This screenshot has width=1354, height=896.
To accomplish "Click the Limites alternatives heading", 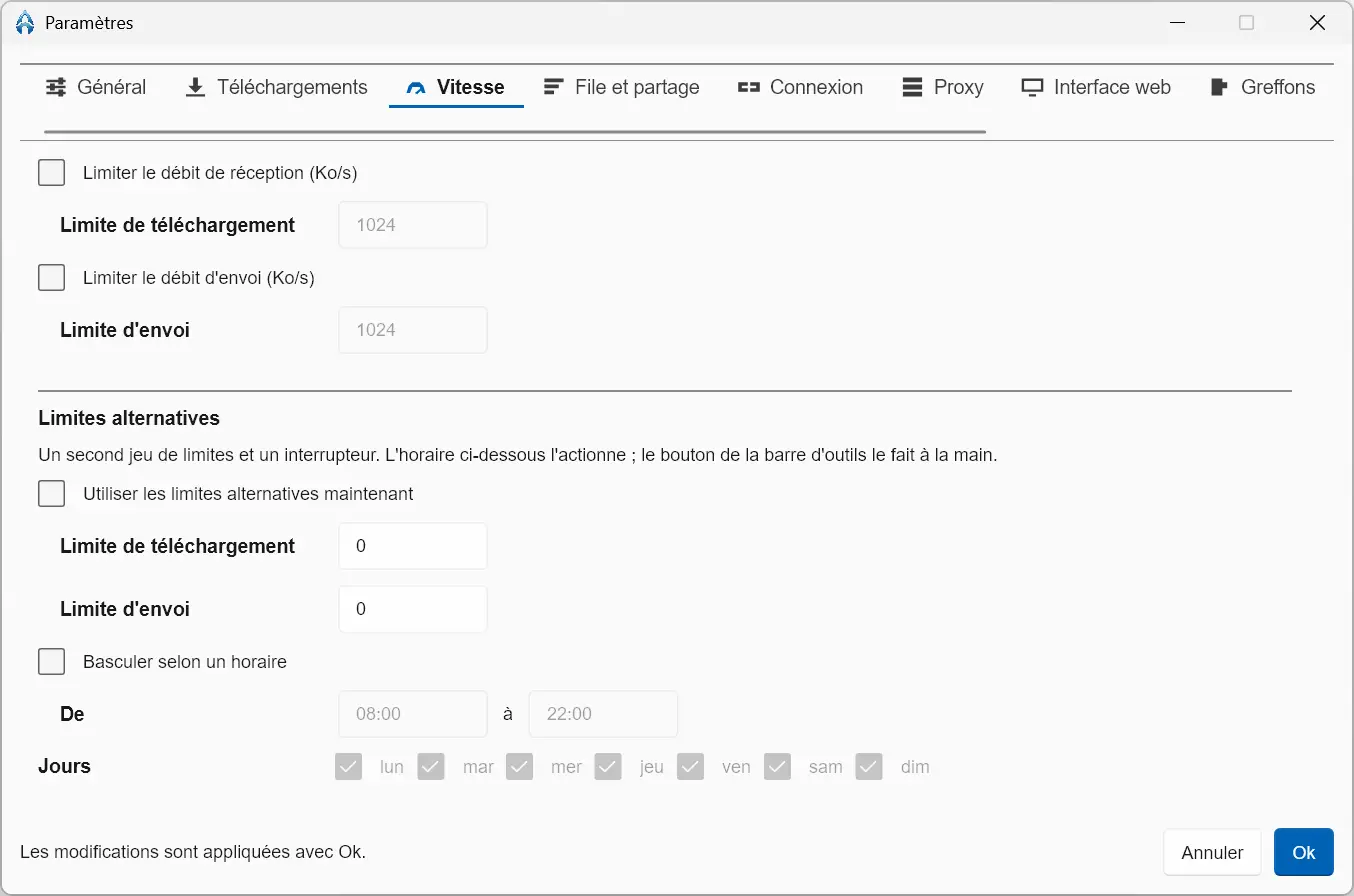I will click(129, 418).
